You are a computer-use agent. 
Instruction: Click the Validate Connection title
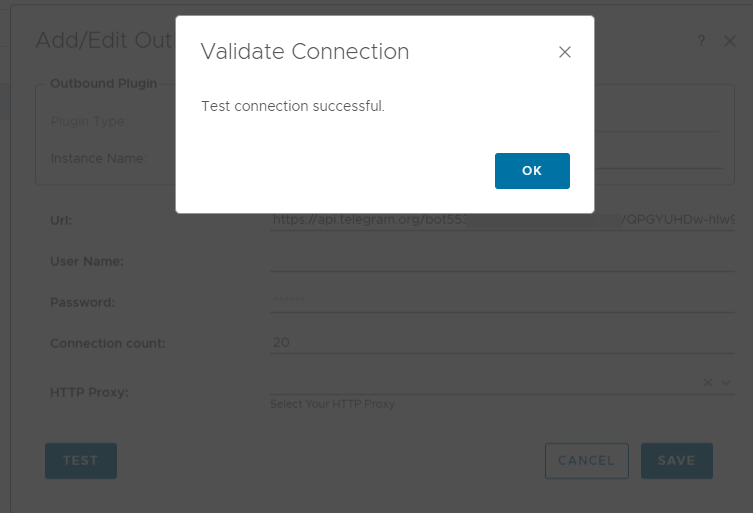point(305,52)
